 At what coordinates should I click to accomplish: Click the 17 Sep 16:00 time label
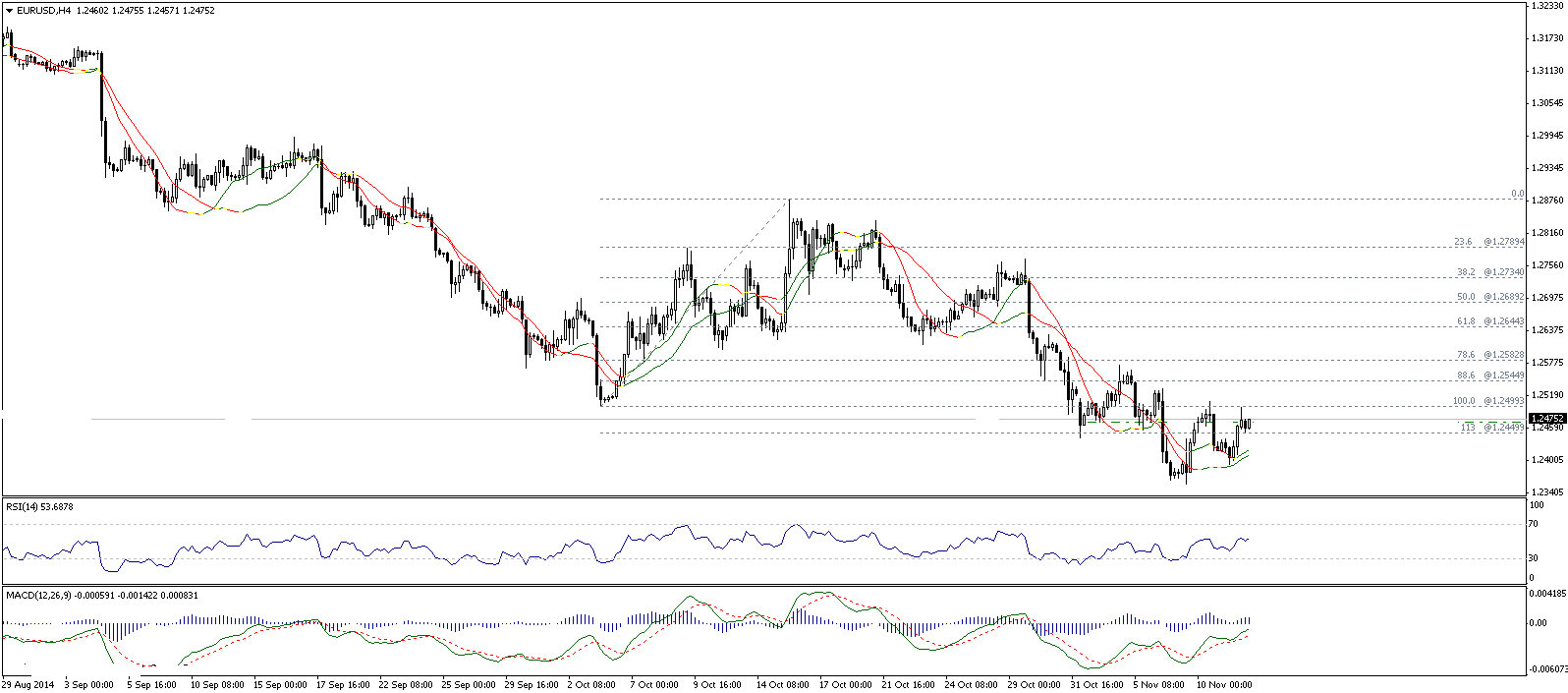[x=342, y=684]
